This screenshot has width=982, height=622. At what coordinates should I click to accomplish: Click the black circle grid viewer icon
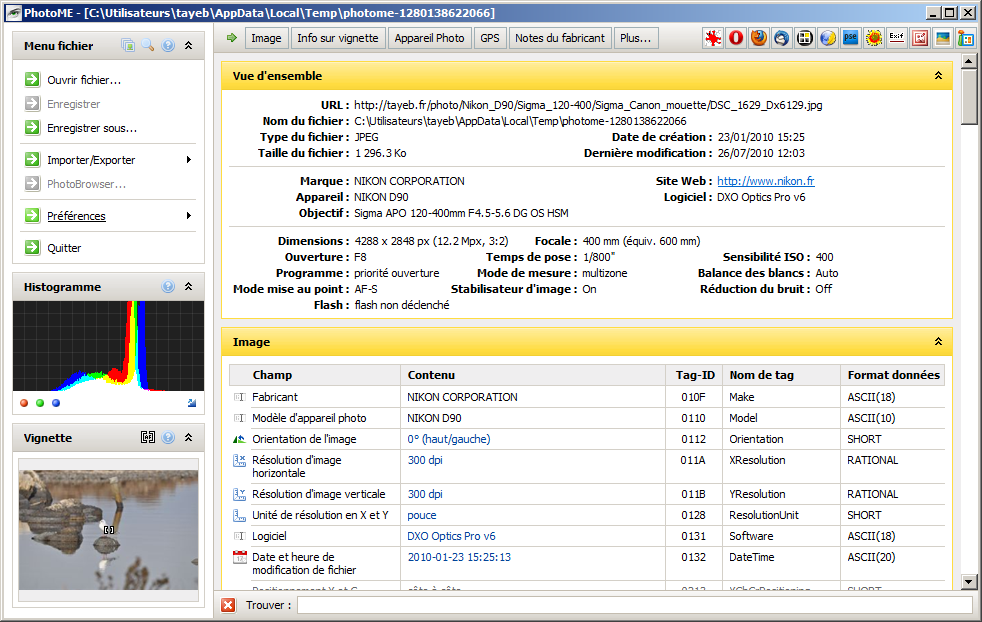pyautogui.click(x=805, y=38)
